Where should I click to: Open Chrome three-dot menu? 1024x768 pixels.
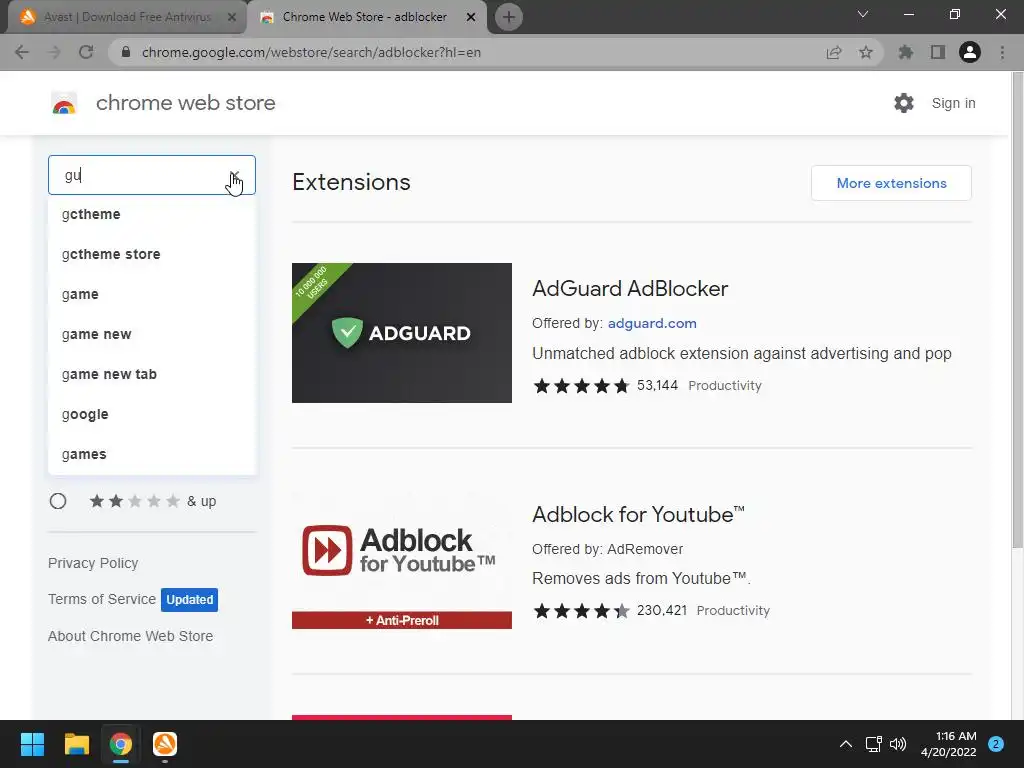pos(1002,52)
